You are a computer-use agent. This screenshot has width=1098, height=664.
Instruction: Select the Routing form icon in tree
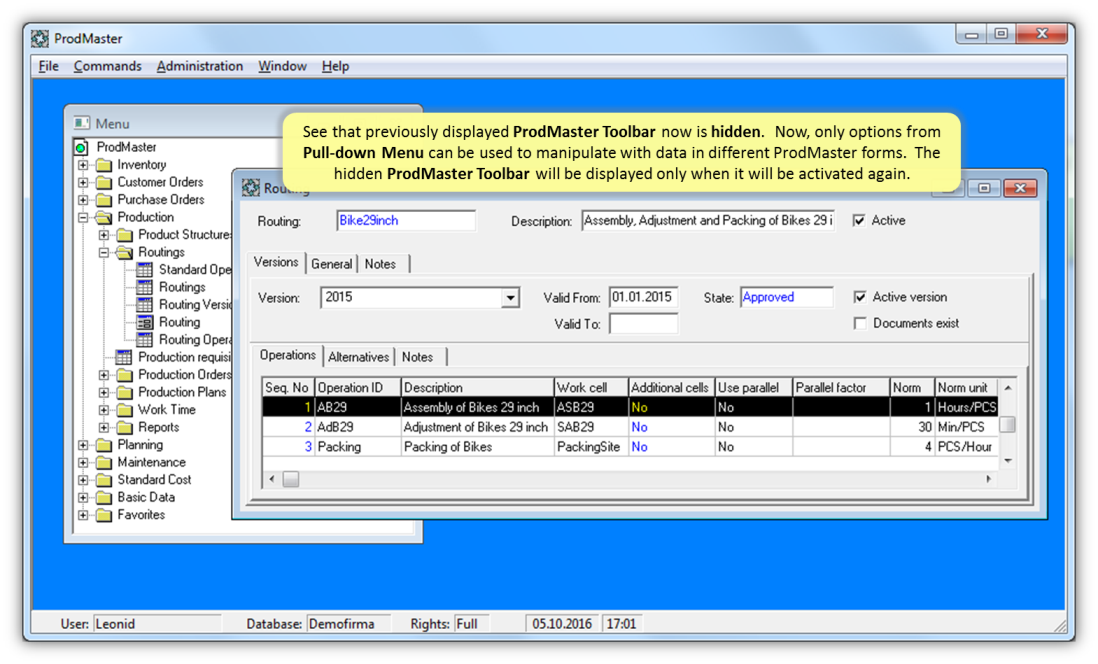tap(144, 322)
